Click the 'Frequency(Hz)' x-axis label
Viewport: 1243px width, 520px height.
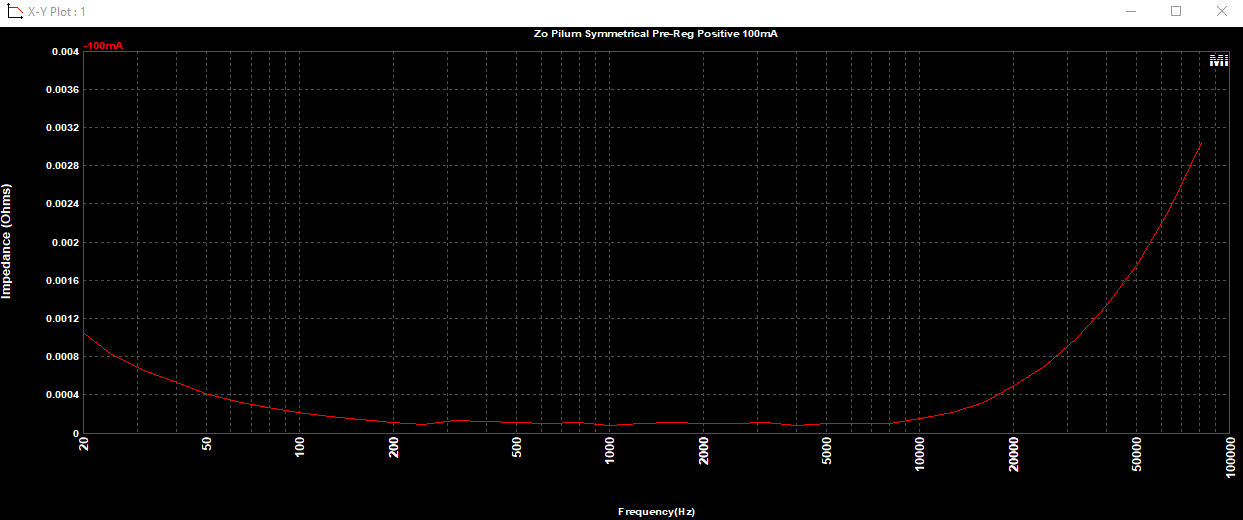[x=656, y=512]
